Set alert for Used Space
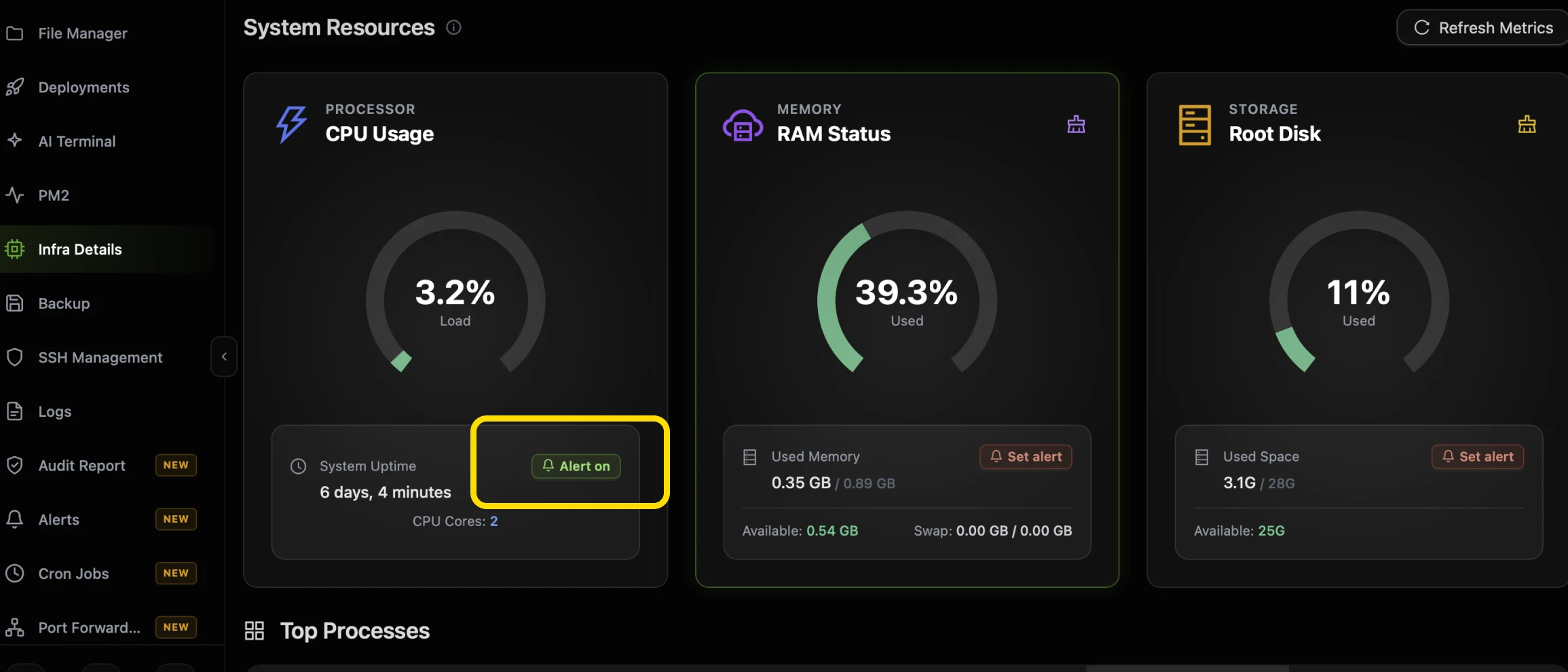Screen dimensions: 1568x672 1478,457
